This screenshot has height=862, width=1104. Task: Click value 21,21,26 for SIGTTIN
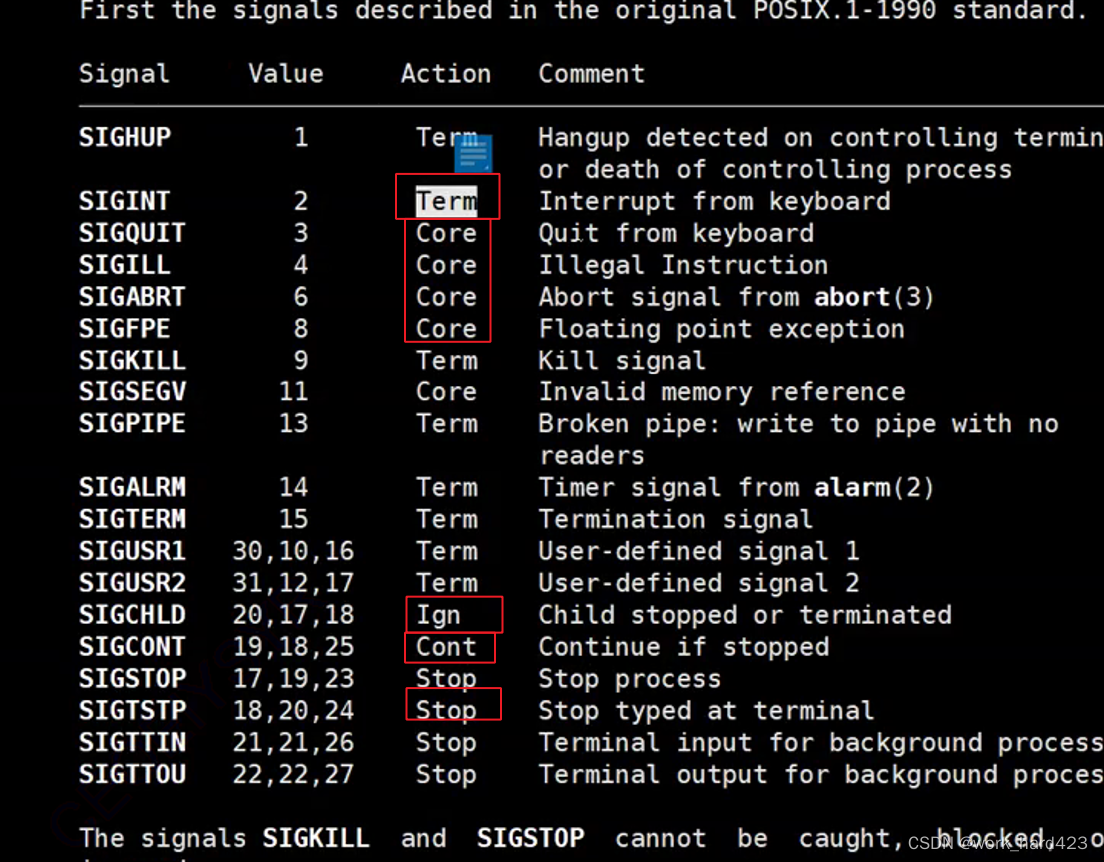[293, 743]
